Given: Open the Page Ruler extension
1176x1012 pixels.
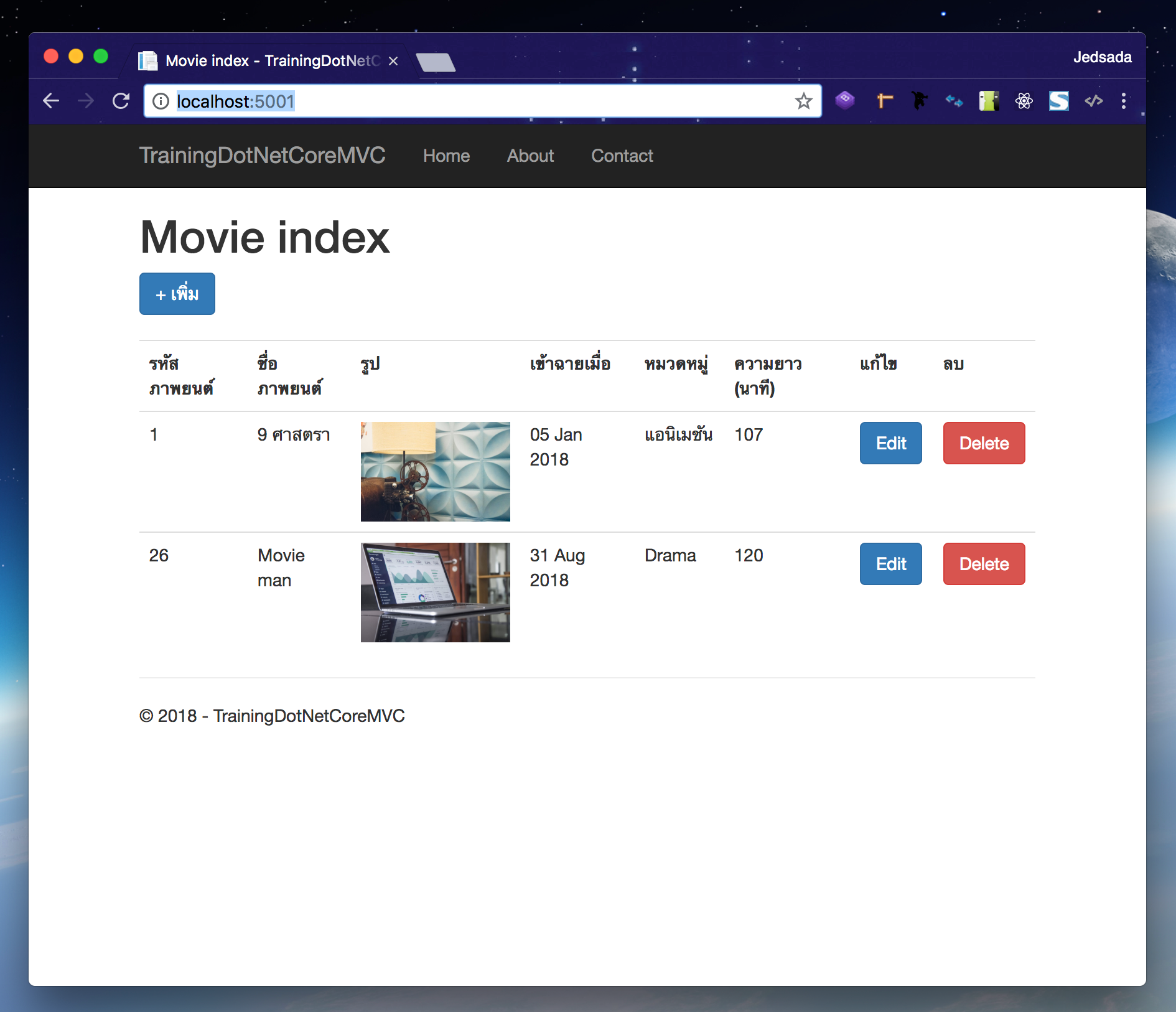Looking at the screenshot, I should click(x=885, y=101).
